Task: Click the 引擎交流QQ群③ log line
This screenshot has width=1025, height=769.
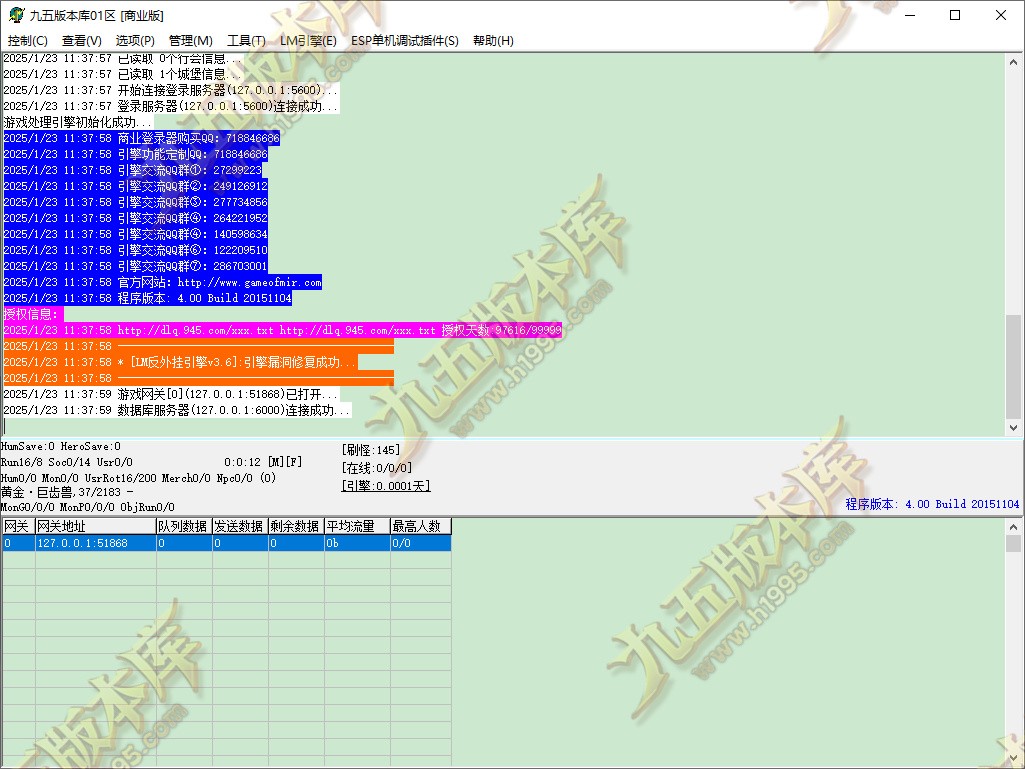Action: (135, 202)
